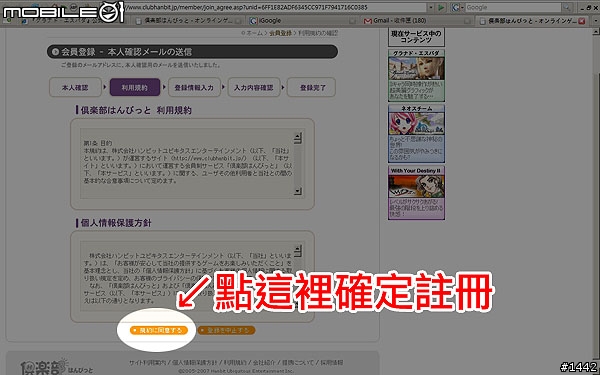Open the ネオスチーム game banner
Viewport: 600px width, 375px height.
[416, 134]
